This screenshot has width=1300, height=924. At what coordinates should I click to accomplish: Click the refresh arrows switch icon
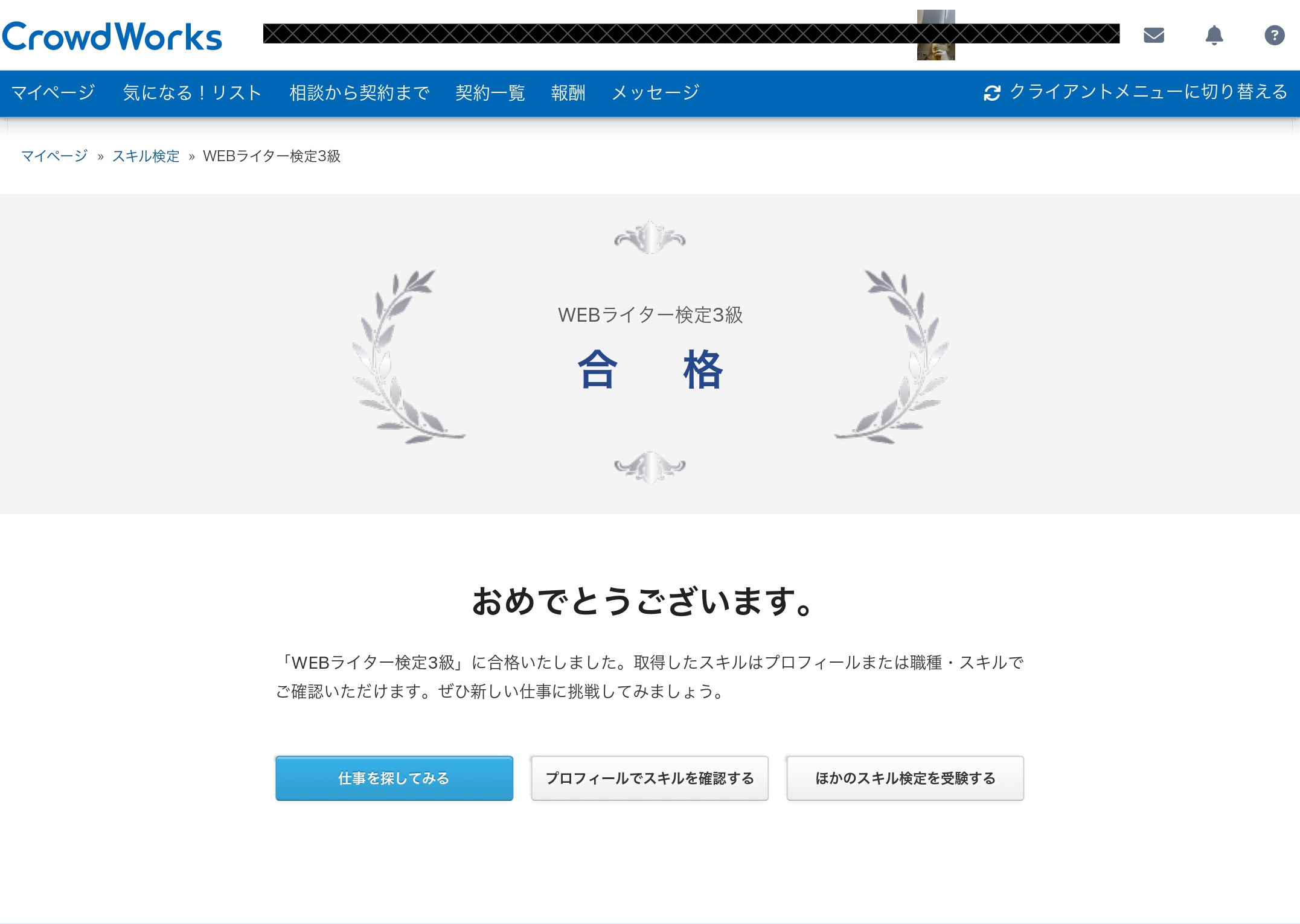(992, 93)
